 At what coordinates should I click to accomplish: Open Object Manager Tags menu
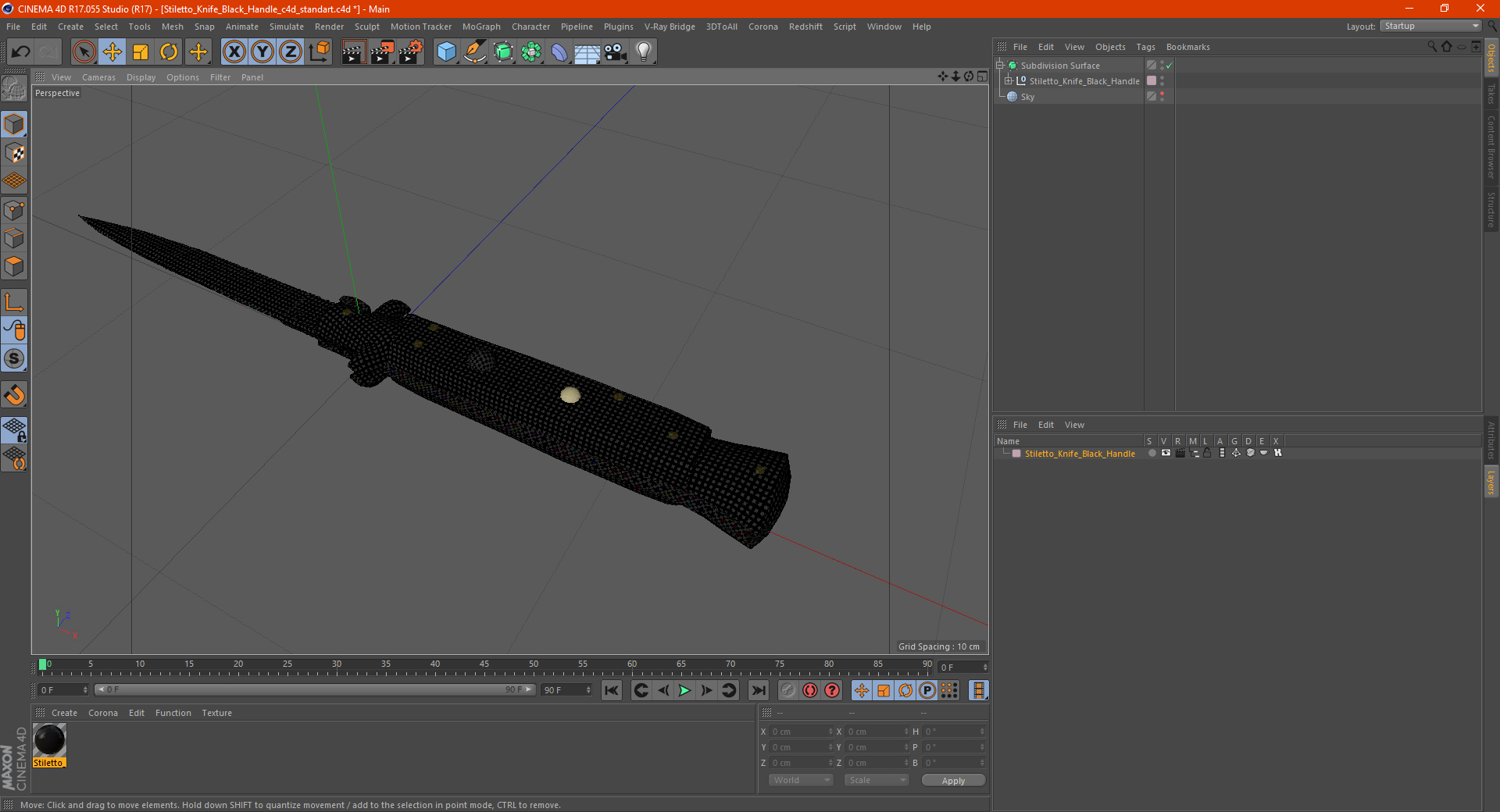1145,47
